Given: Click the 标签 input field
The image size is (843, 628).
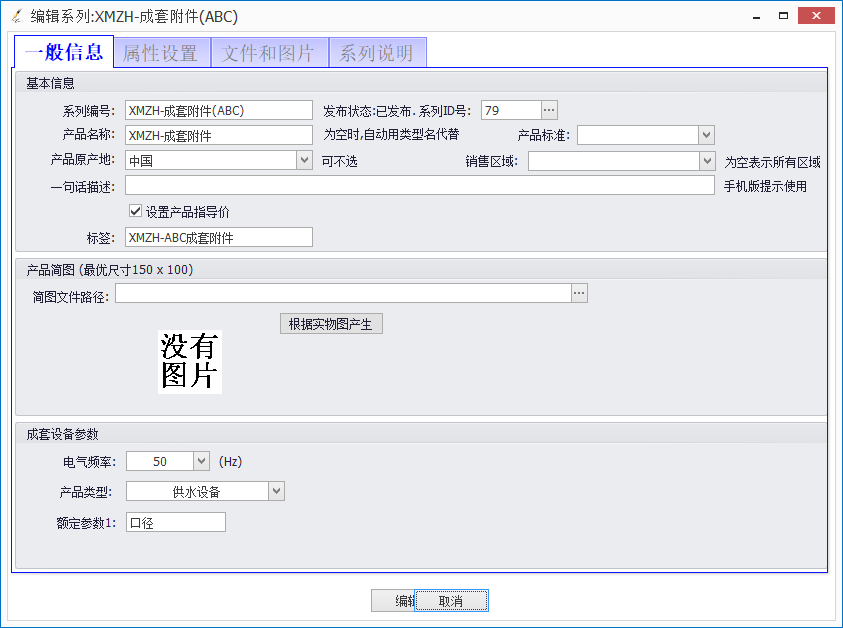Looking at the screenshot, I should tap(219, 237).
